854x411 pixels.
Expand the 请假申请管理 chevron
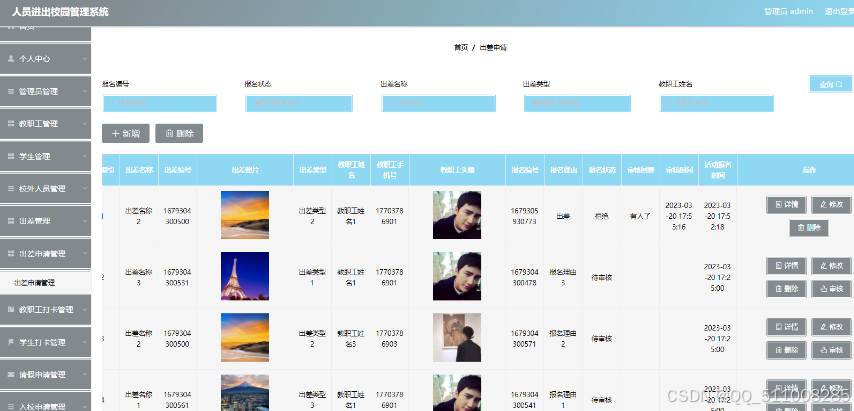[x=84, y=375]
